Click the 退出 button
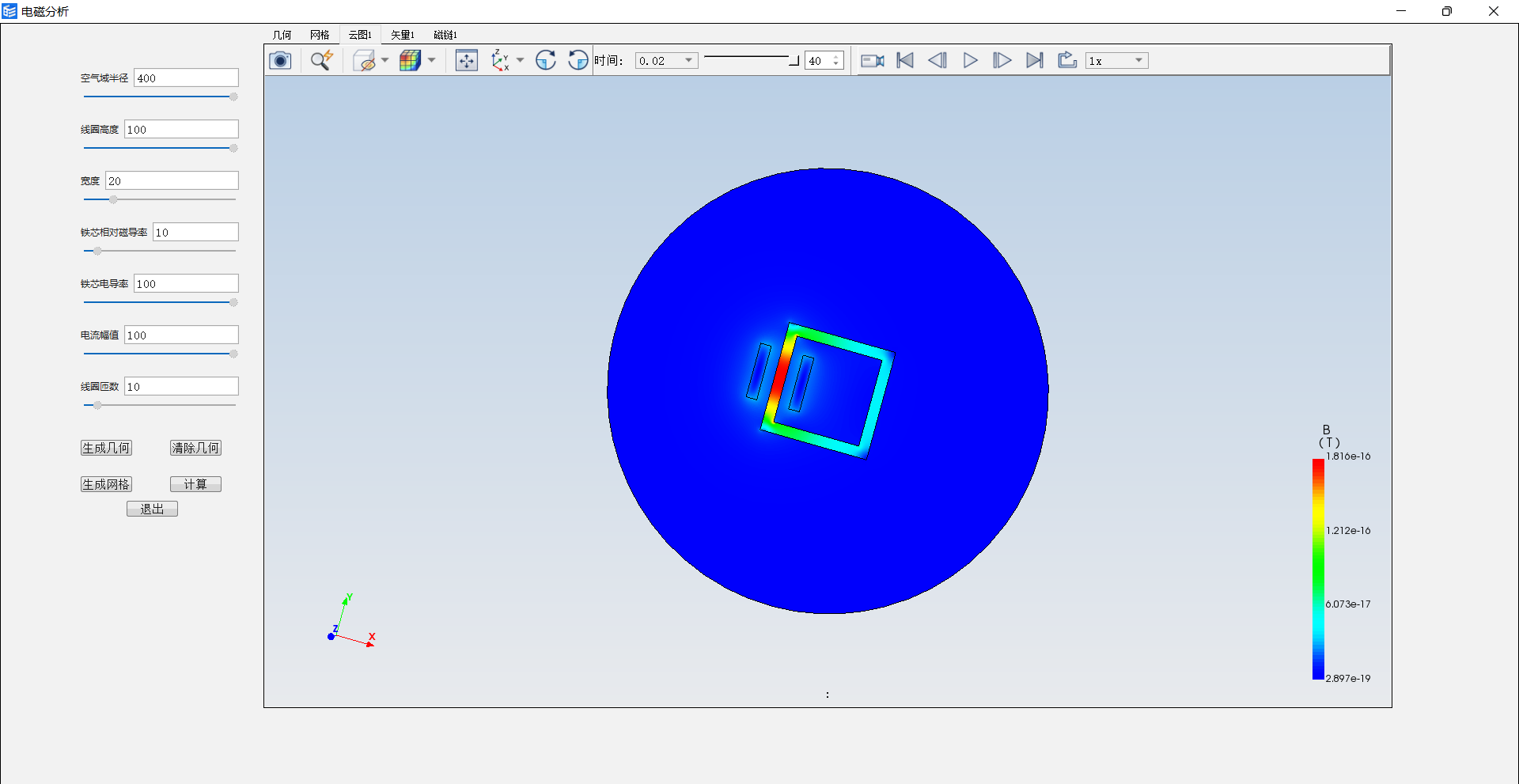1519x784 pixels. (152, 509)
